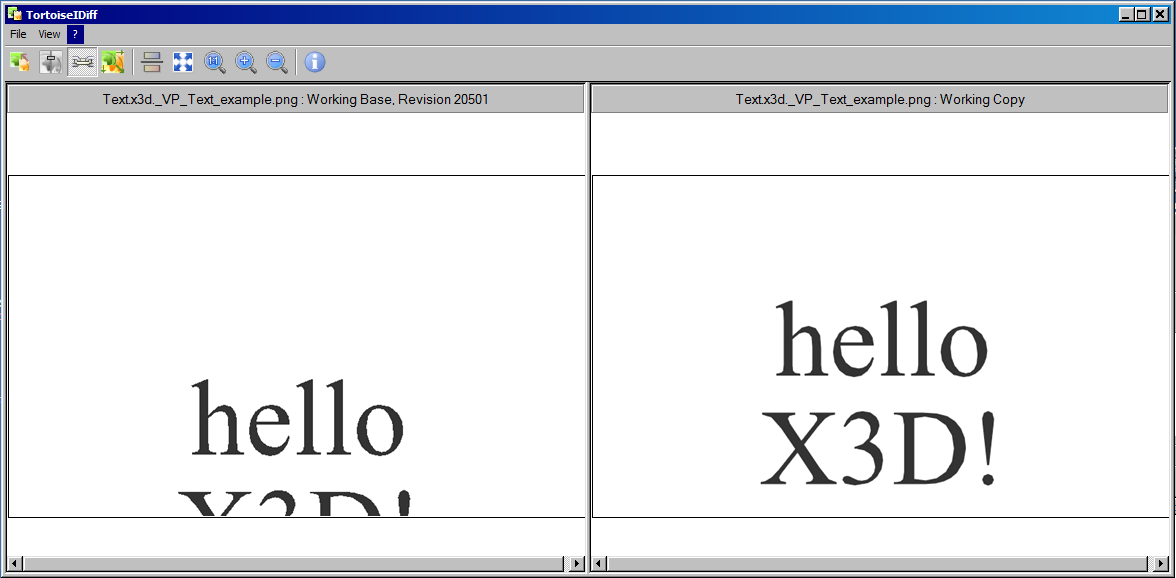
Task: Switch to vertical arrangement of images
Action: (152, 62)
